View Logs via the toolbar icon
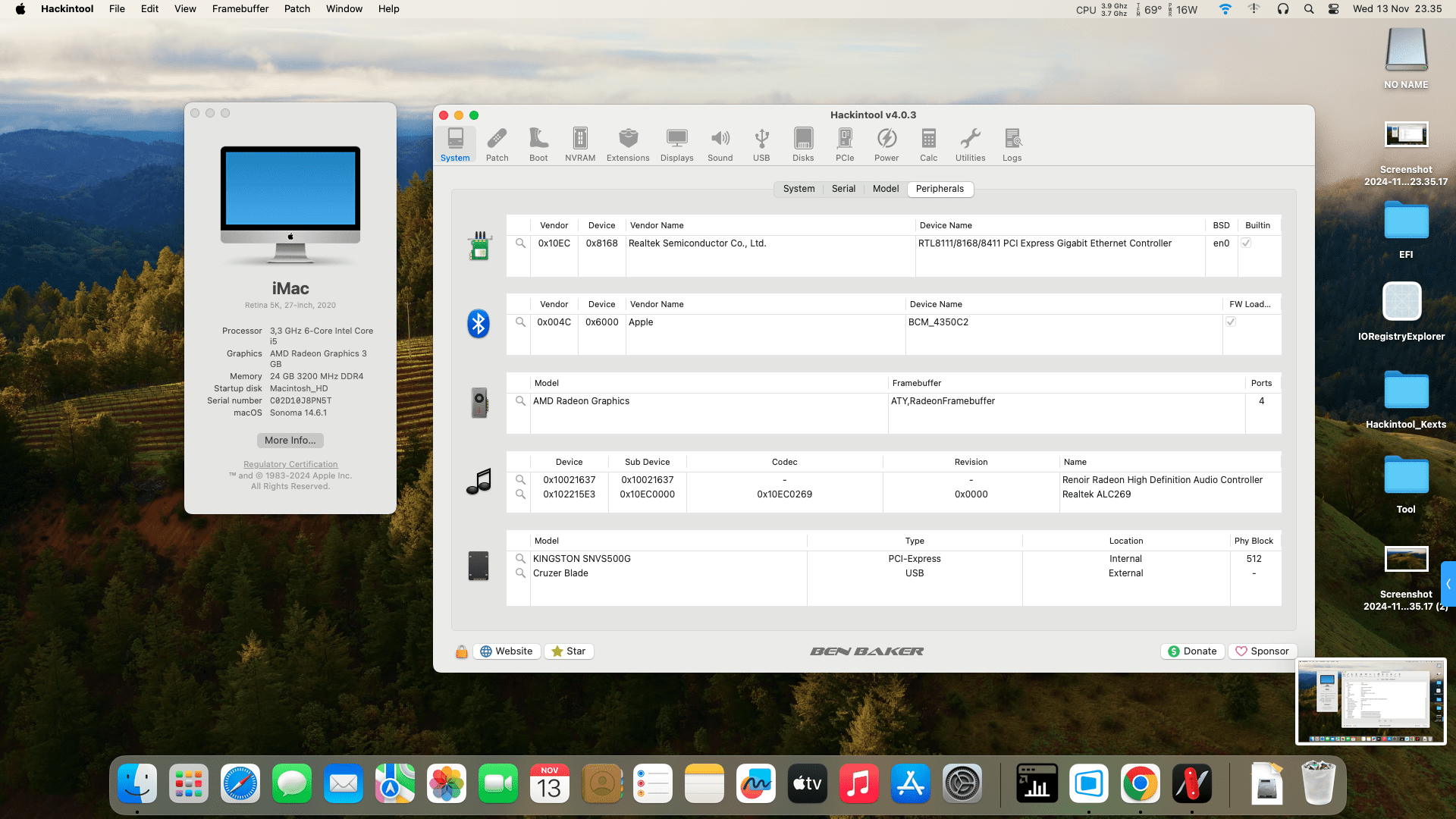 (x=1012, y=143)
